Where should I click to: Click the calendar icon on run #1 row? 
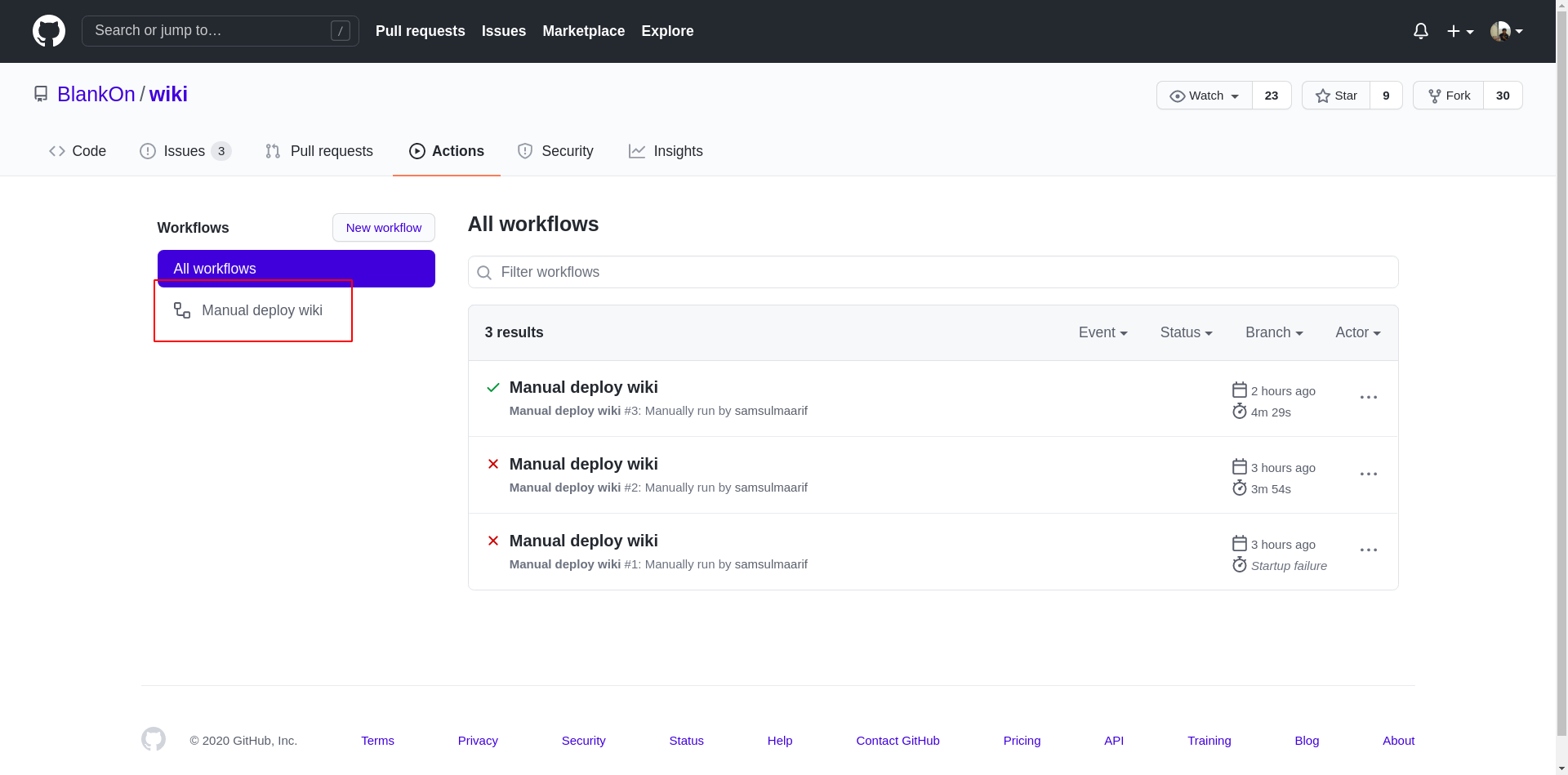1240,544
